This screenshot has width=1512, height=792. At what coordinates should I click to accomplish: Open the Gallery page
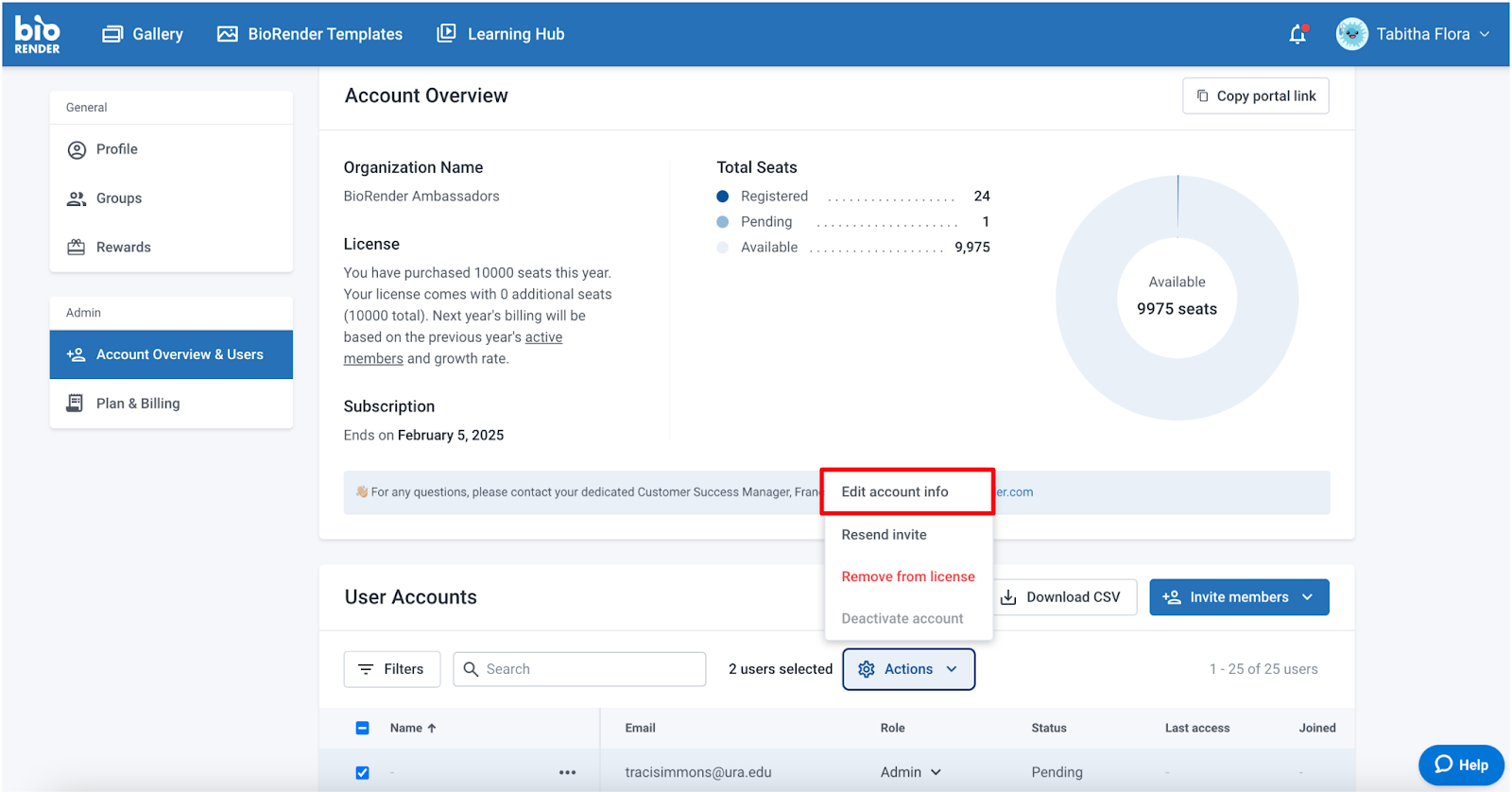click(x=143, y=34)
